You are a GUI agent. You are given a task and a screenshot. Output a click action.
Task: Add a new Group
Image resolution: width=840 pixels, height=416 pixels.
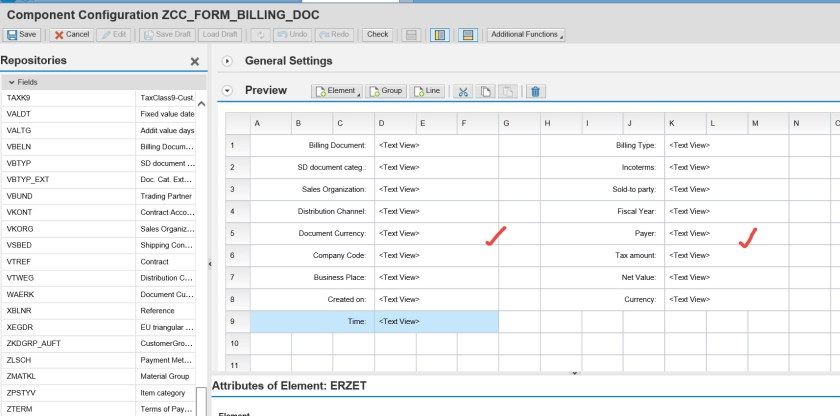pos(386,91)
